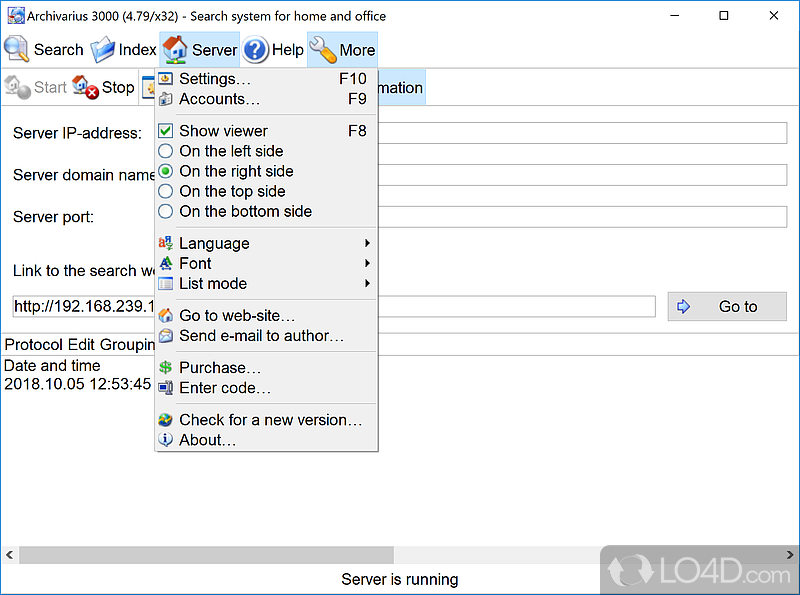Image resolution: width=800 pixels, height=595 pixels.
Task: Open Settings... menu entry
Action: coord(266,79)
